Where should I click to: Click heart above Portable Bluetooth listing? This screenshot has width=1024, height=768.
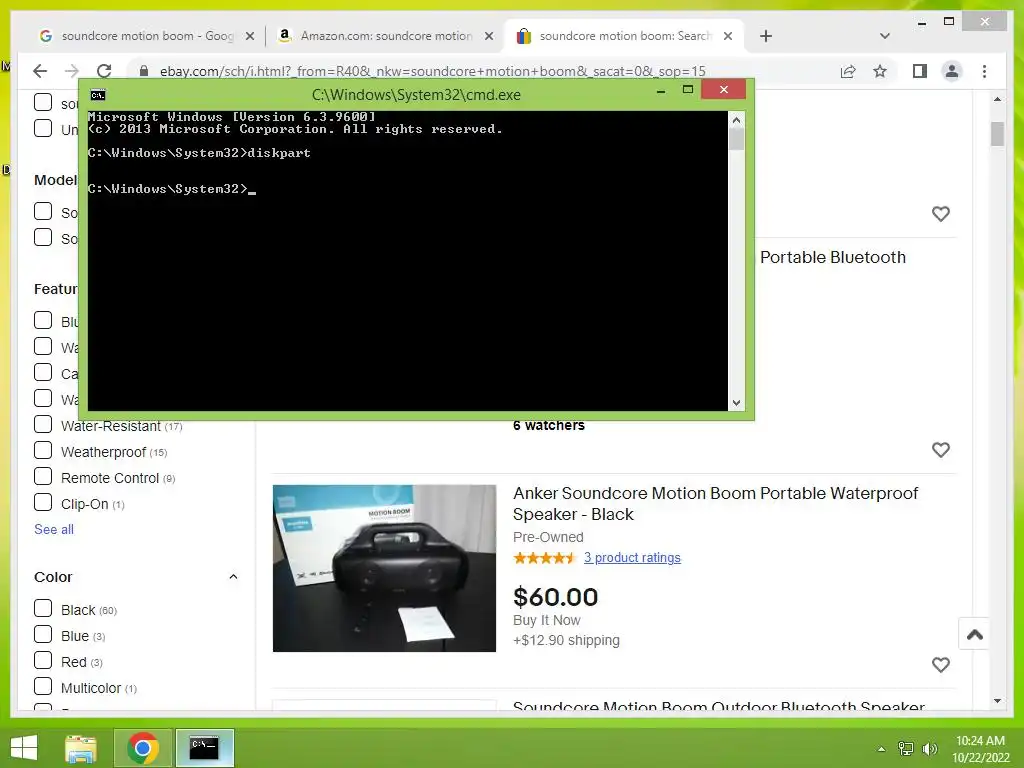coord(940,214)
